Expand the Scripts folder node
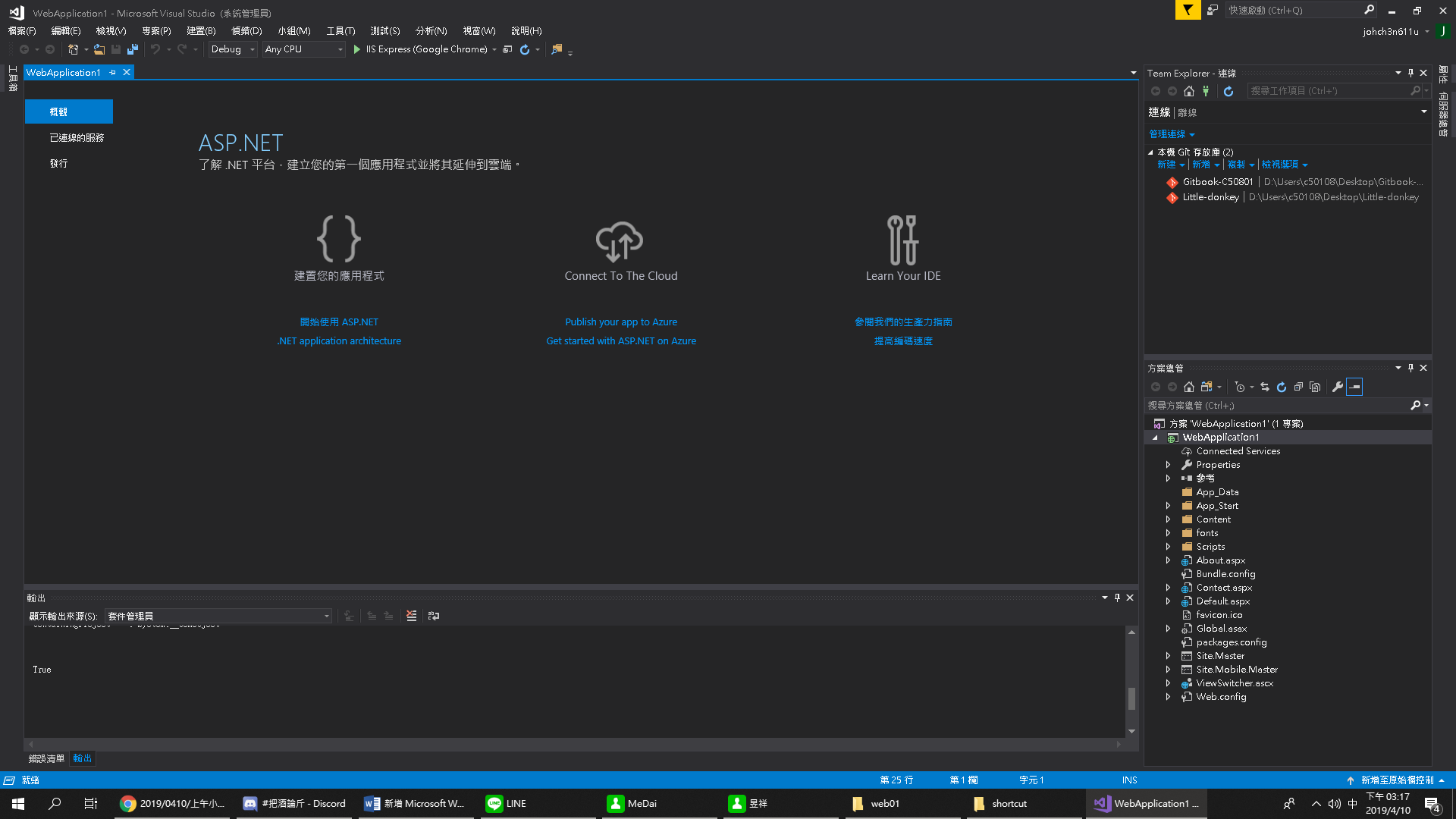This screenshot has height=819, width=1456. tap(1168, 547)
